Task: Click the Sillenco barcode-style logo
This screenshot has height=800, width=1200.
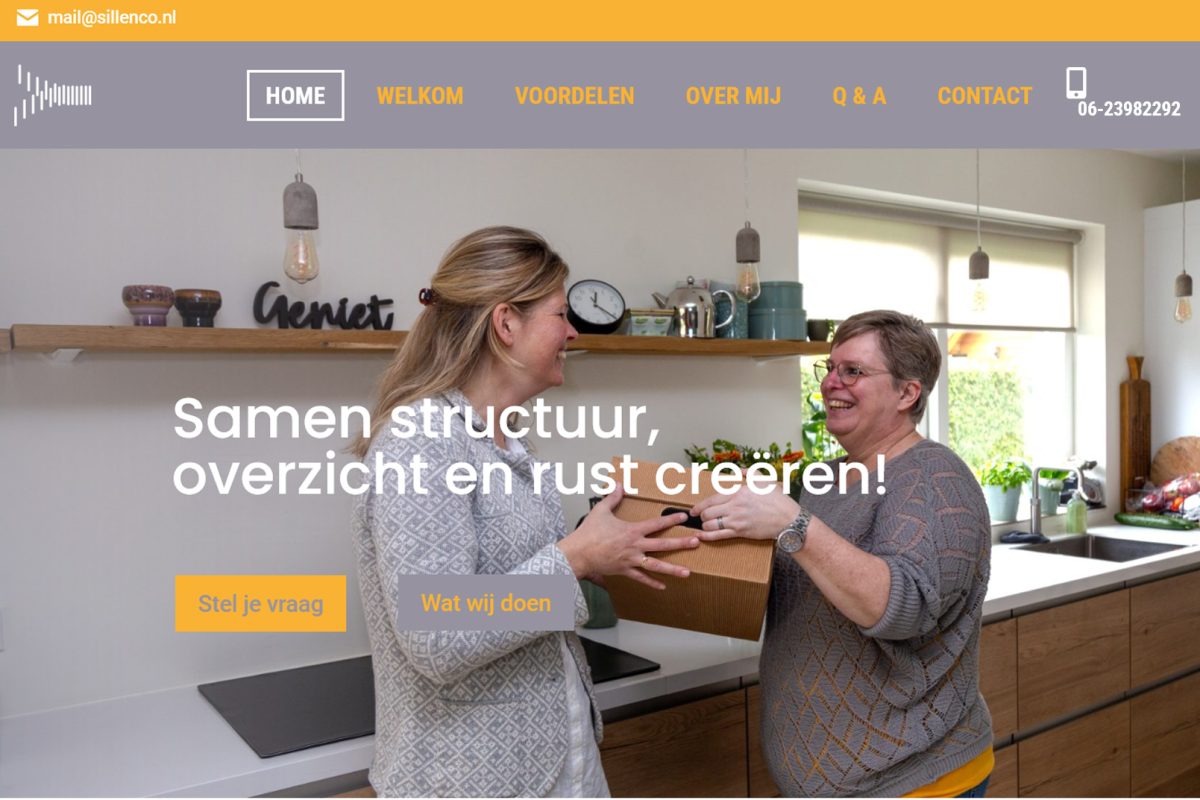Action: 53,95
